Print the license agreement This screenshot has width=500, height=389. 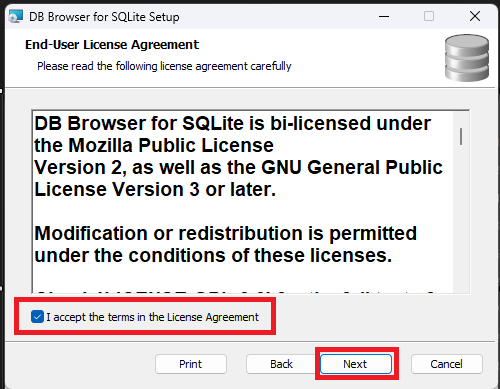[191, 364]
